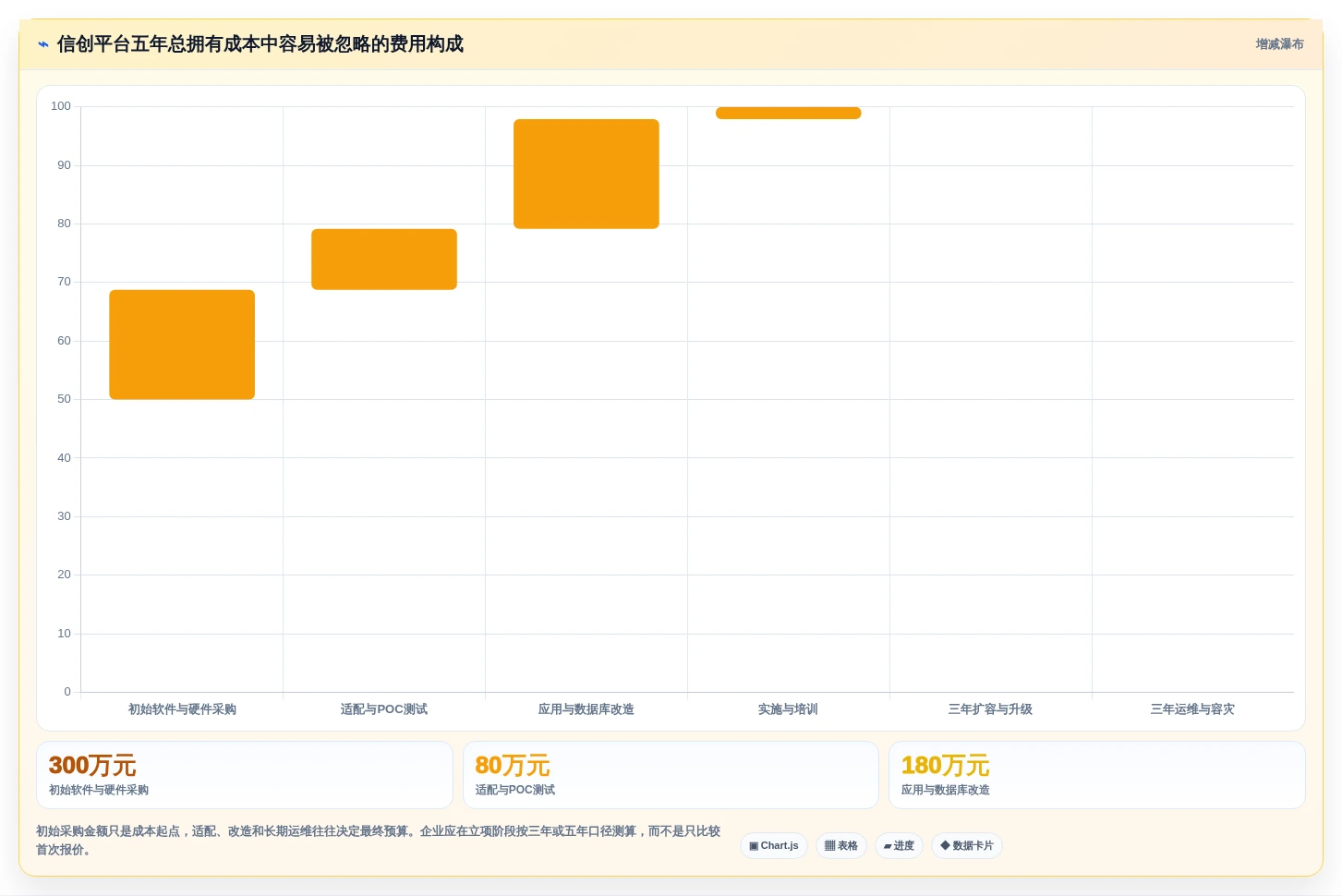This screenshot has height=896, width=1342.
Task: Select the 应用与数据库改造 waterfall bar
Action: click(586, 174)
